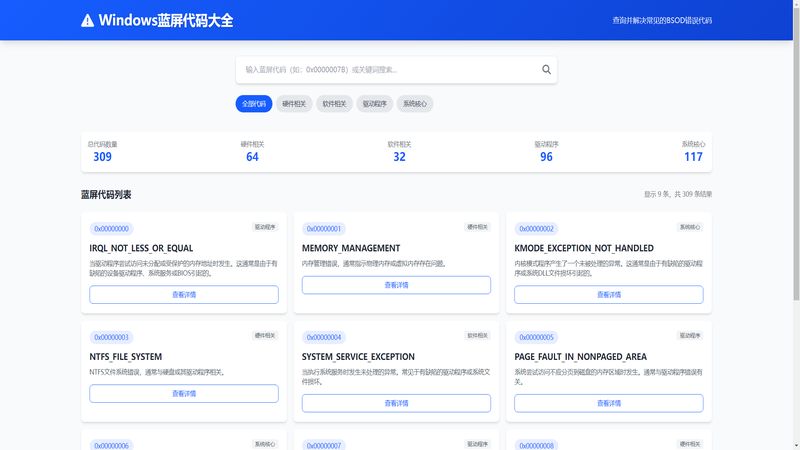The width and height of the screenshot is (800, 450).
Task: View details for IRQL_NOT_LESS_OR_EQUAL
Action: [x=184, y=294]
